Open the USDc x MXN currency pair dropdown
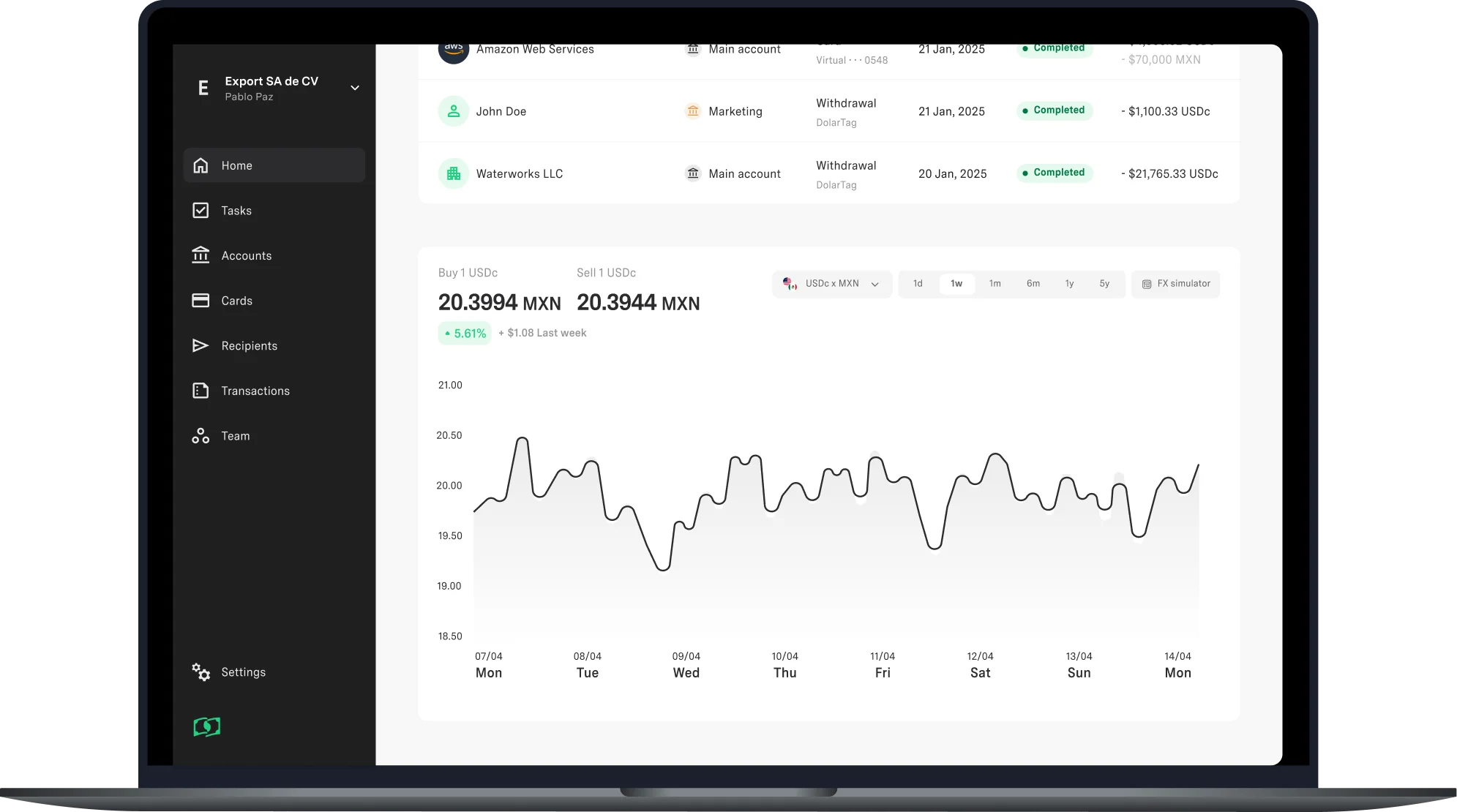The image size is (1457, 812). pos(832,284)
